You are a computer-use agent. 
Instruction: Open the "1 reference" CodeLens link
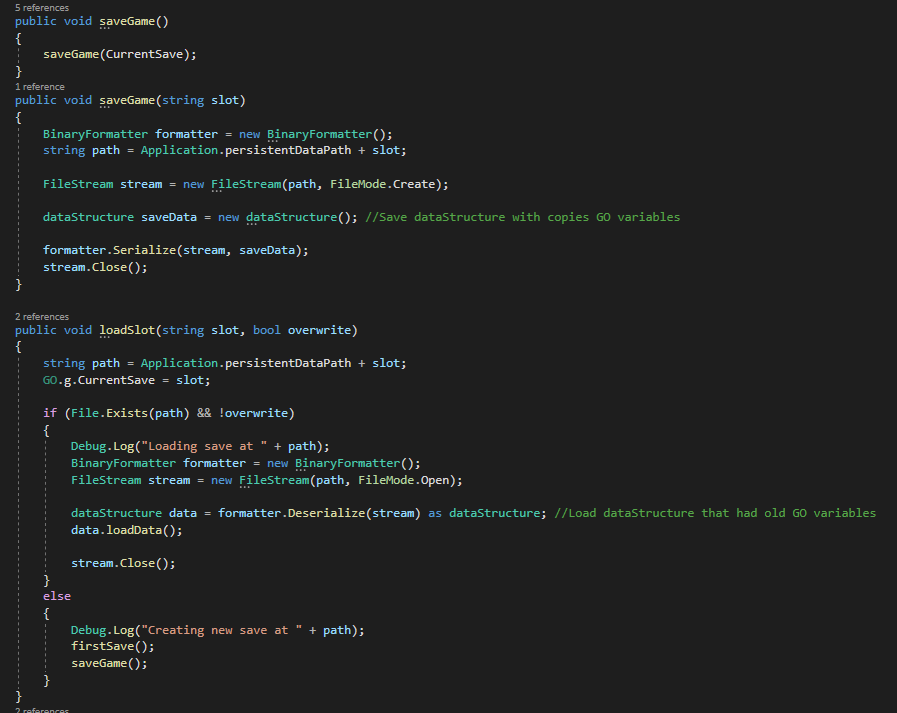coord(39,86)
